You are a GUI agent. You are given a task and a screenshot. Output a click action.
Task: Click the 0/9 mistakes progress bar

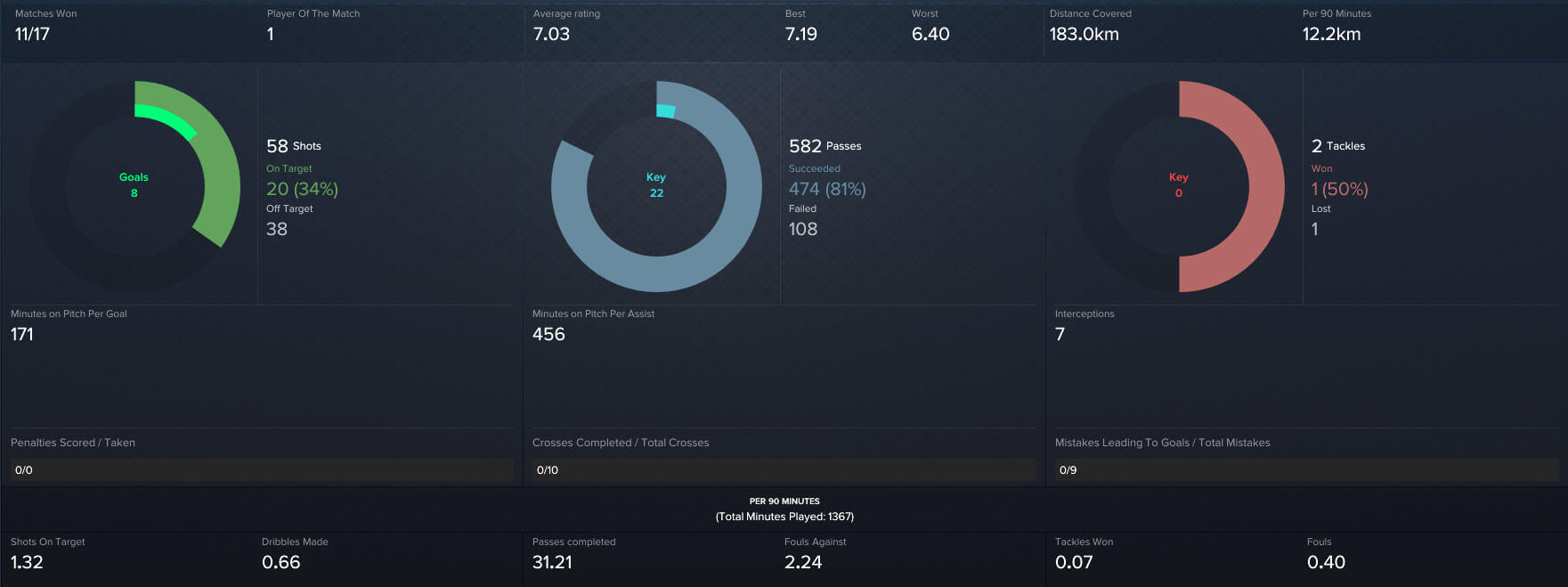pos(1307,470)
